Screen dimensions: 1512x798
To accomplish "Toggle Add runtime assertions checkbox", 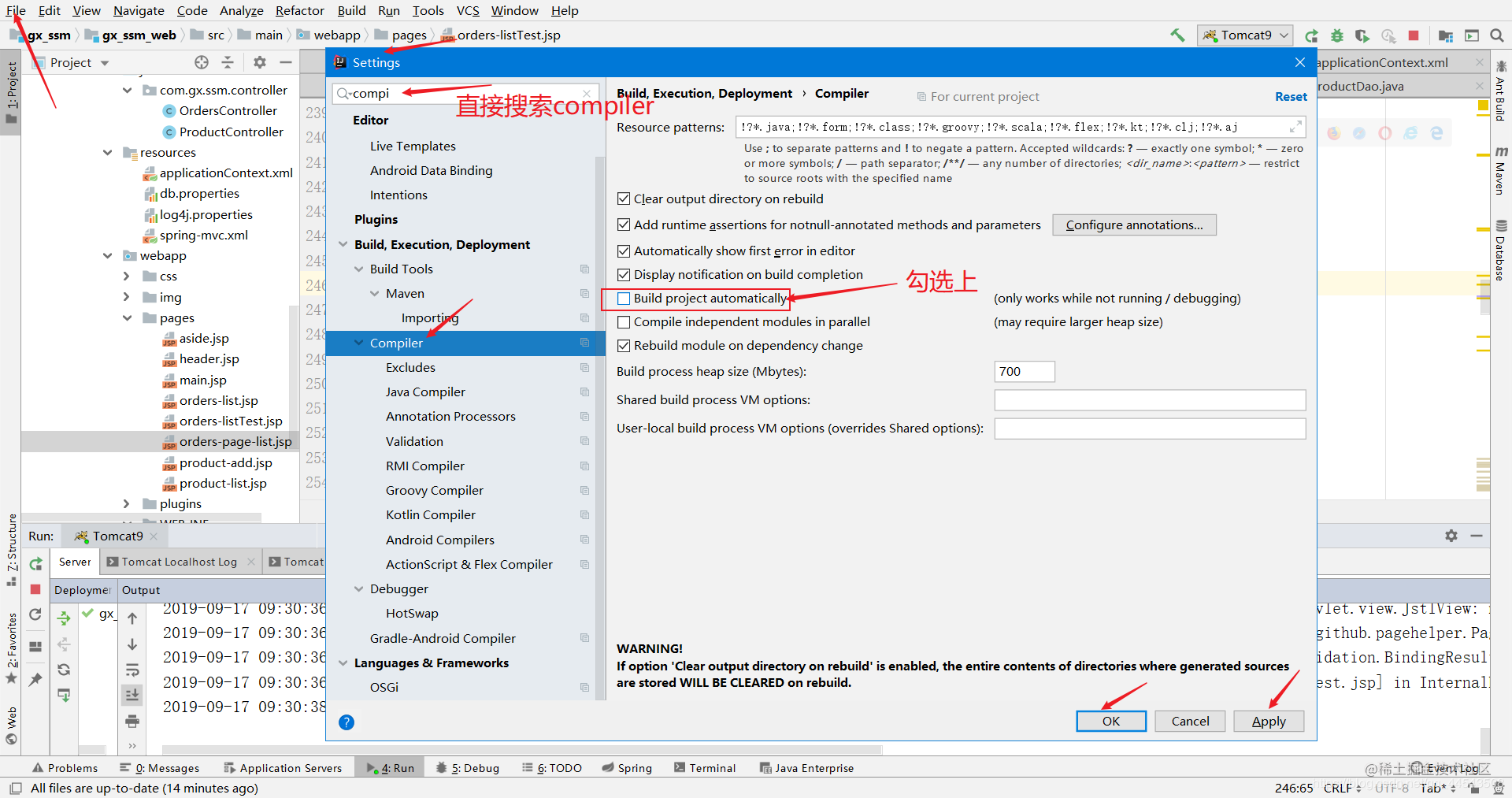I will tap(624, 225).
